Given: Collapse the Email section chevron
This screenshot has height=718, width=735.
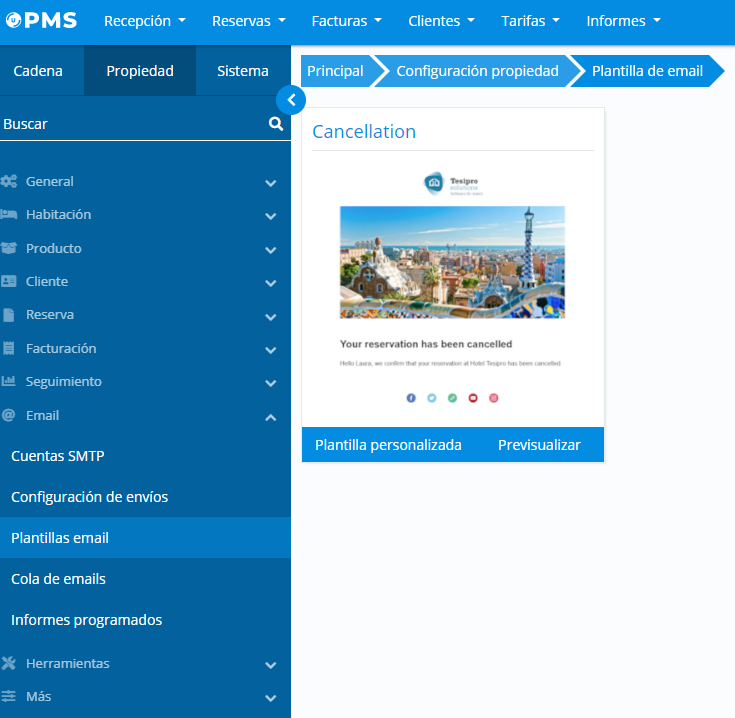Looking at the screenshot, I should (x=270, y=417).
